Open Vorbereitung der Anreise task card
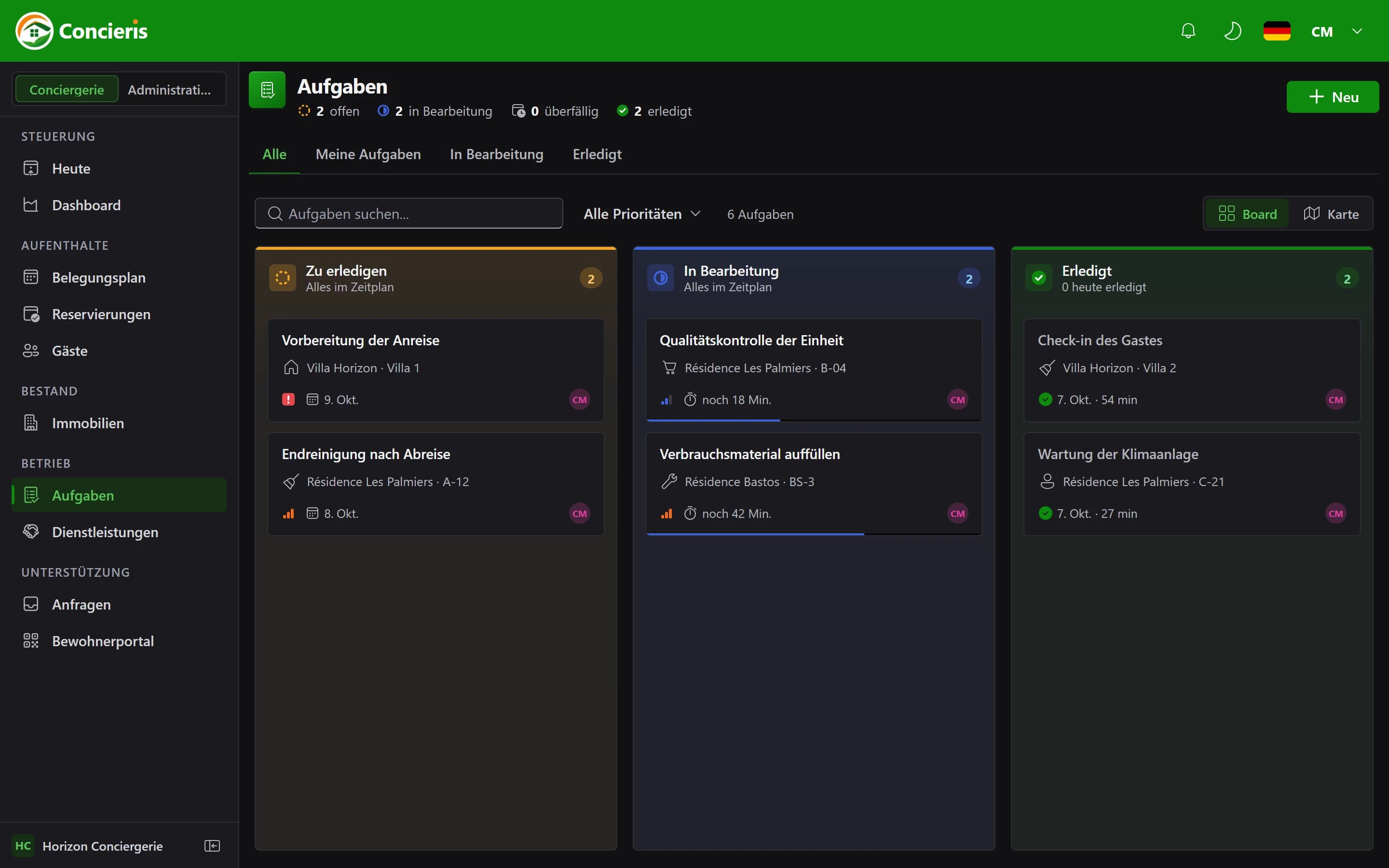The height and width of the screenshot is (868, 1389). [436, 370]
